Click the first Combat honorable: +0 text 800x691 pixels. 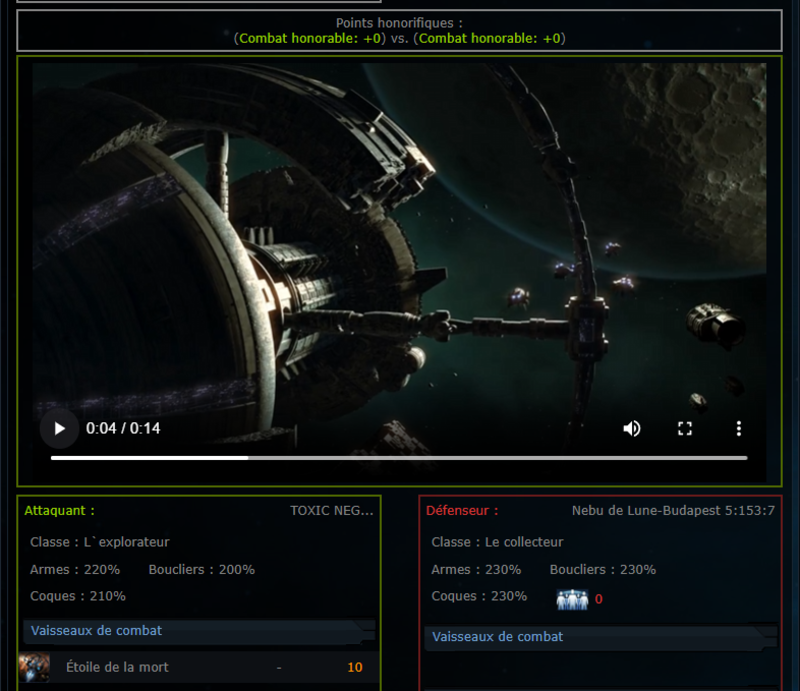pos(310,38)
